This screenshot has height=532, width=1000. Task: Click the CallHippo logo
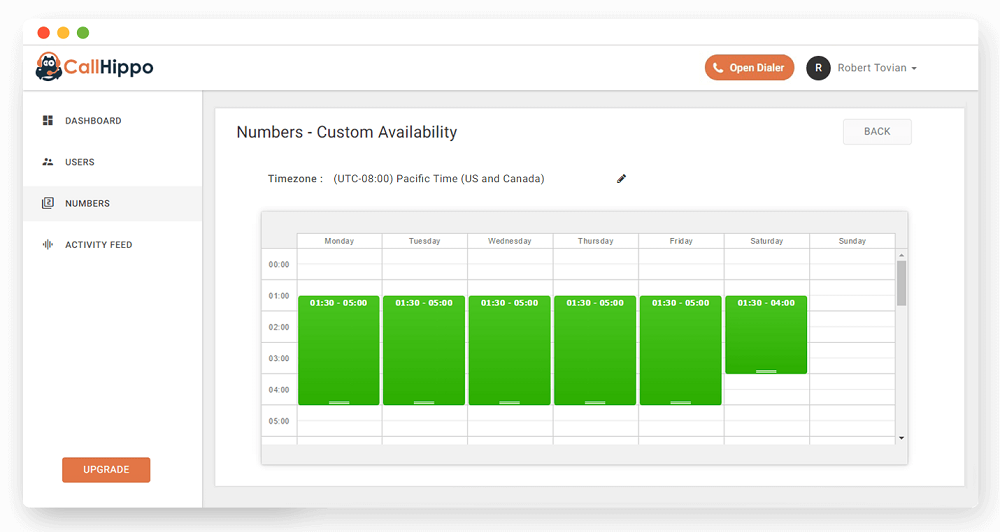(94, 67)
